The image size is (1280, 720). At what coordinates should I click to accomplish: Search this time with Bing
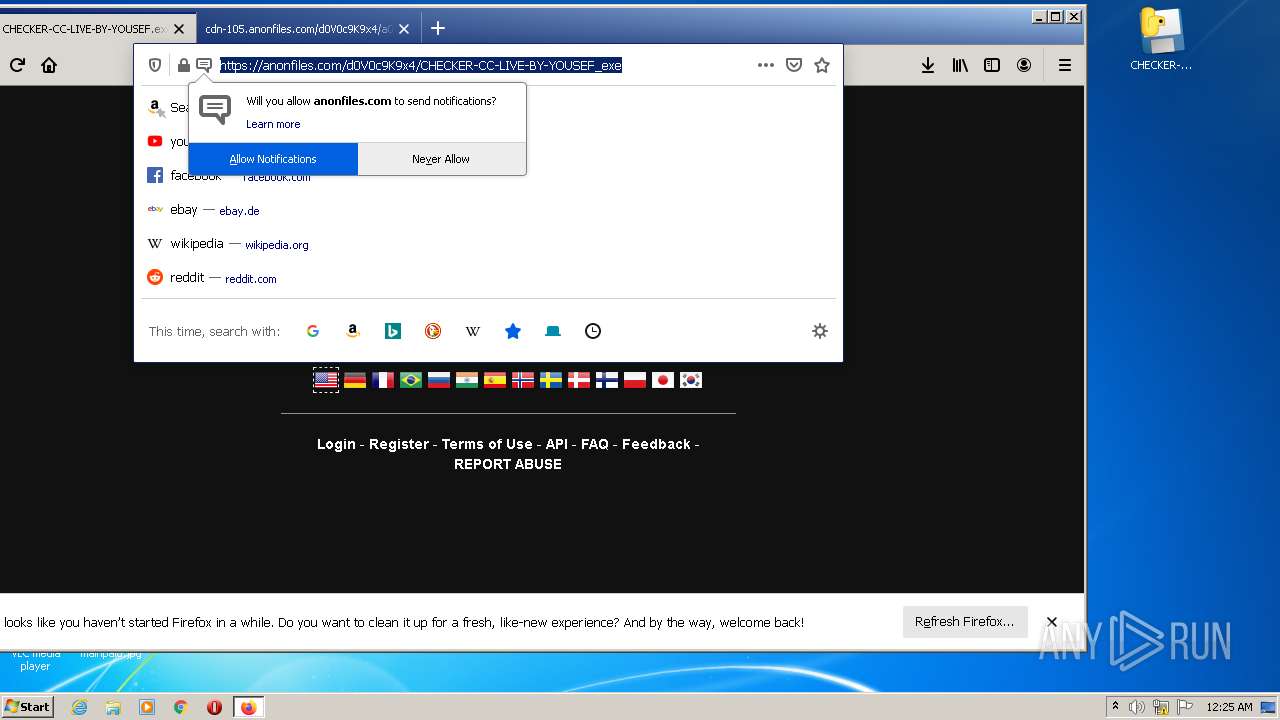click(393, 331)
